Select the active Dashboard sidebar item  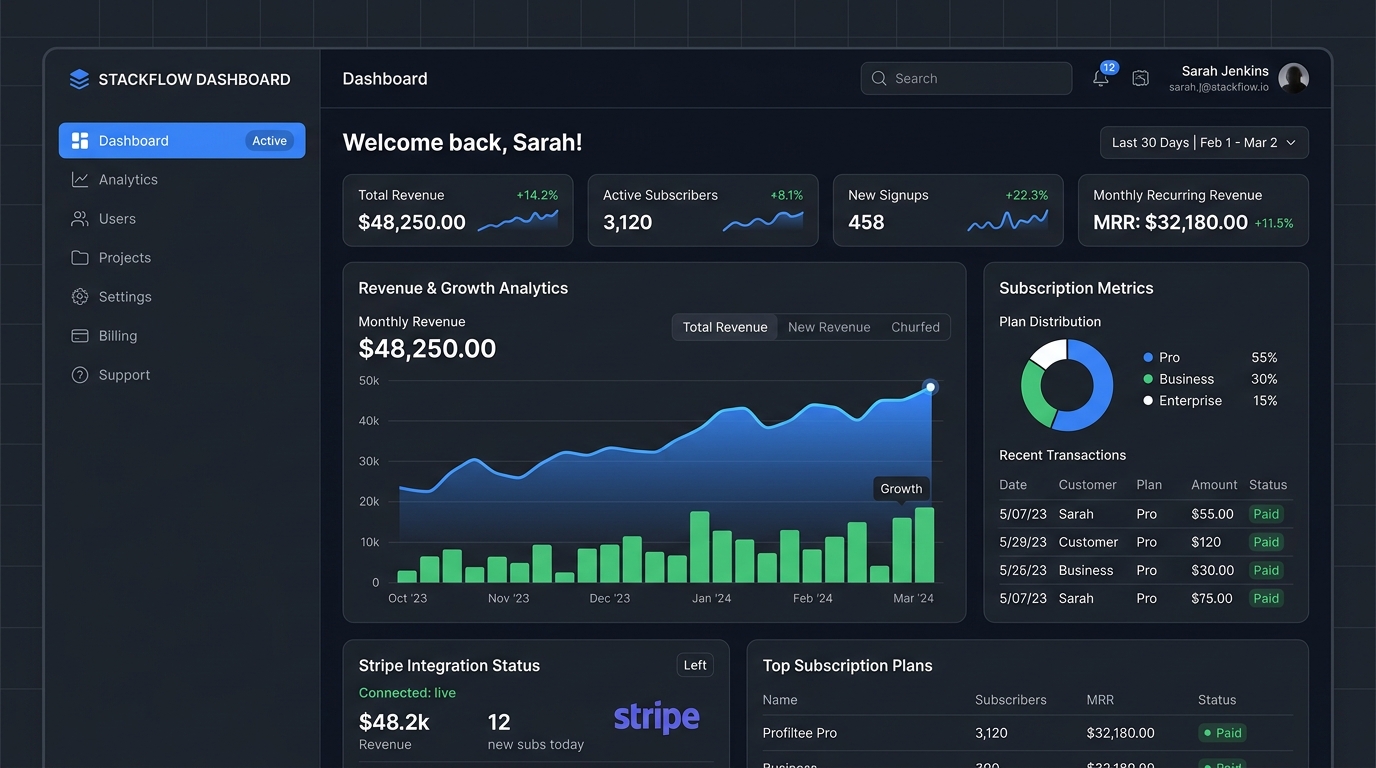(182, 141)
